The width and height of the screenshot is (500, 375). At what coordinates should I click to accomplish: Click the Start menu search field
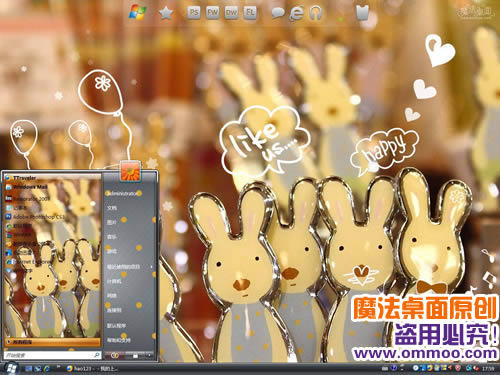tap(52, 355)
